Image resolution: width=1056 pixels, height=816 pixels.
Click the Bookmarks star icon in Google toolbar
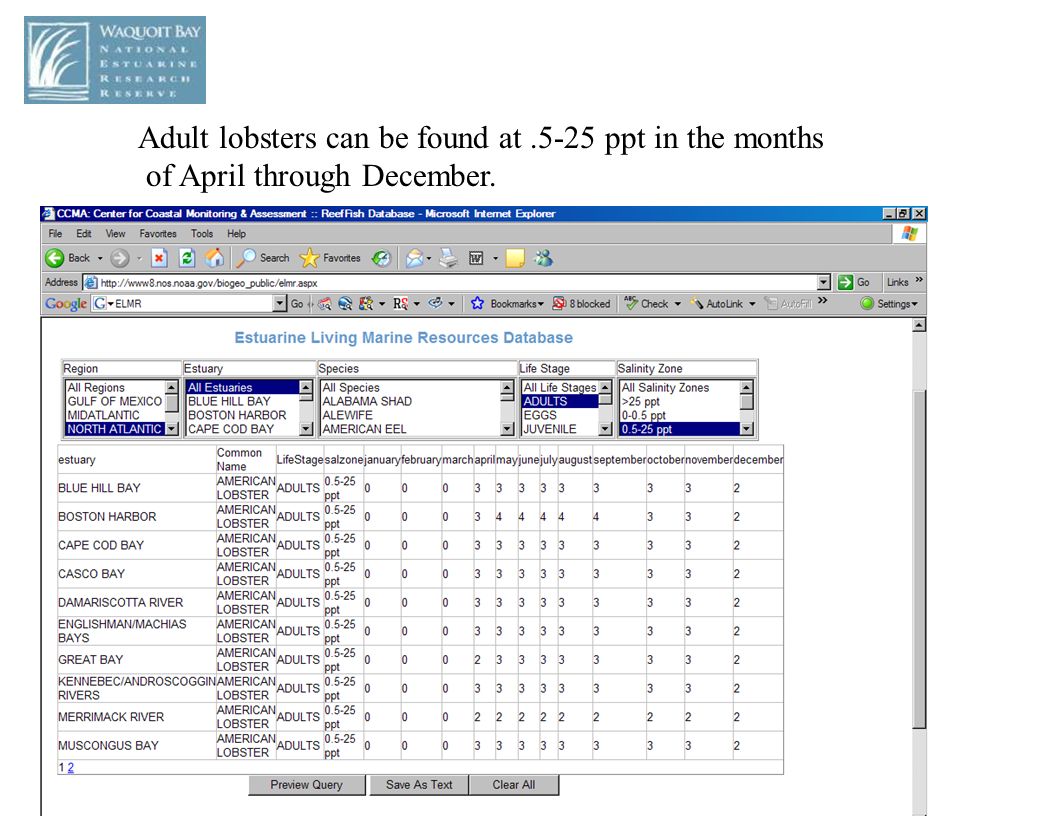[x=477, y=304]
